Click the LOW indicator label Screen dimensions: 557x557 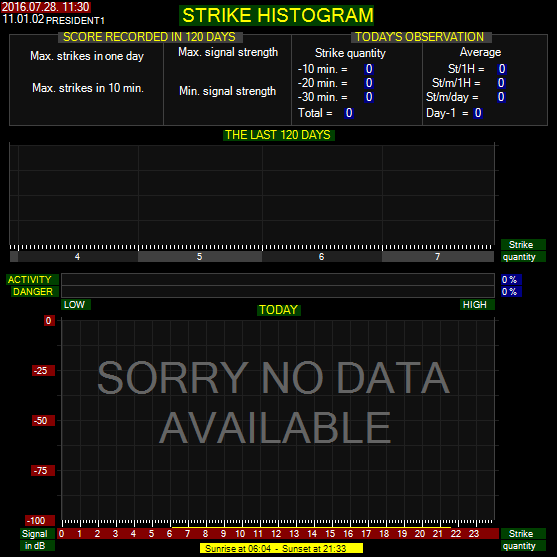point(76,304)
